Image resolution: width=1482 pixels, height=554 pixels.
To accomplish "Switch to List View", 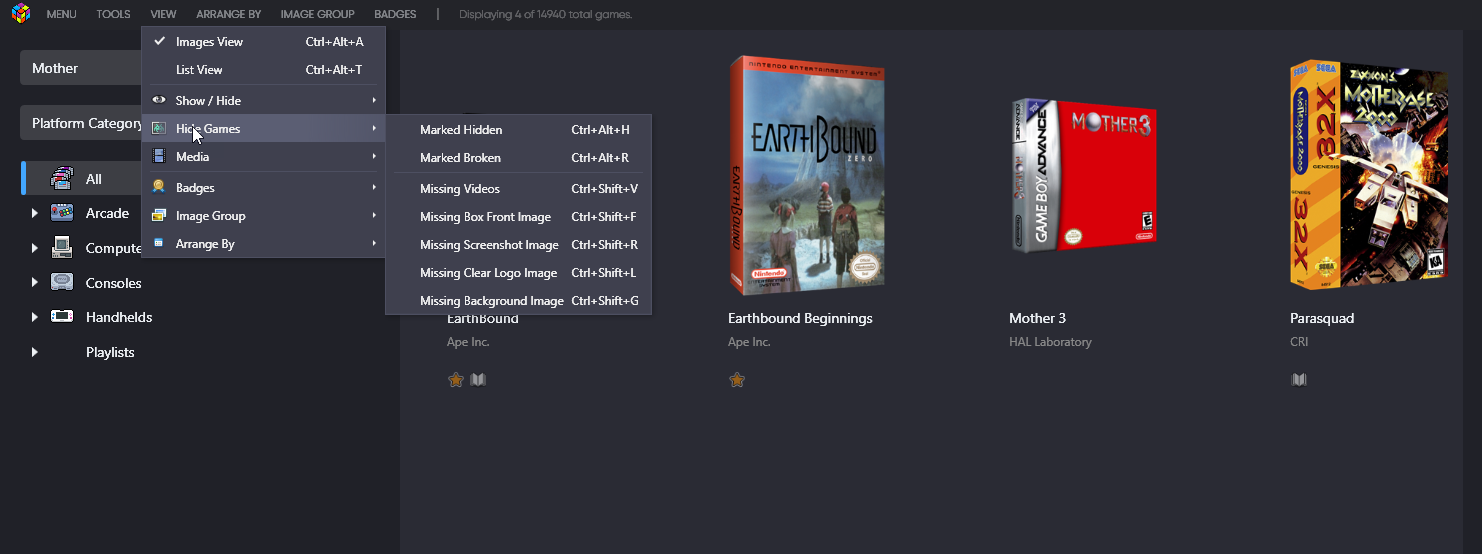I will click(263, 70).
